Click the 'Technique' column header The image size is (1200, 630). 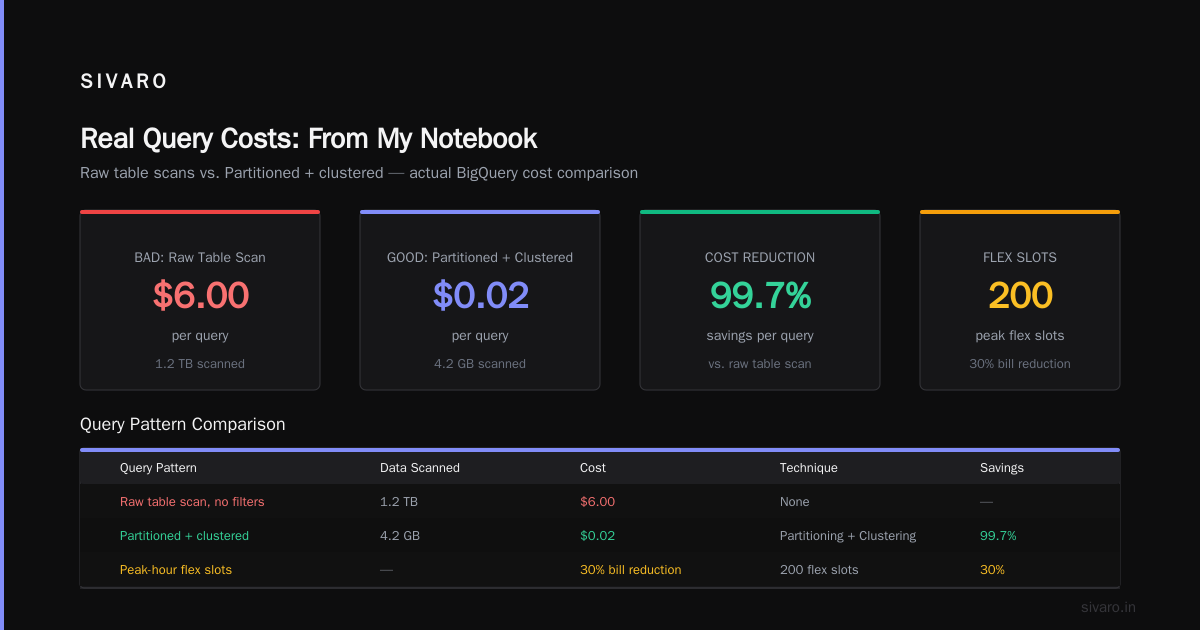pos(809,468)
